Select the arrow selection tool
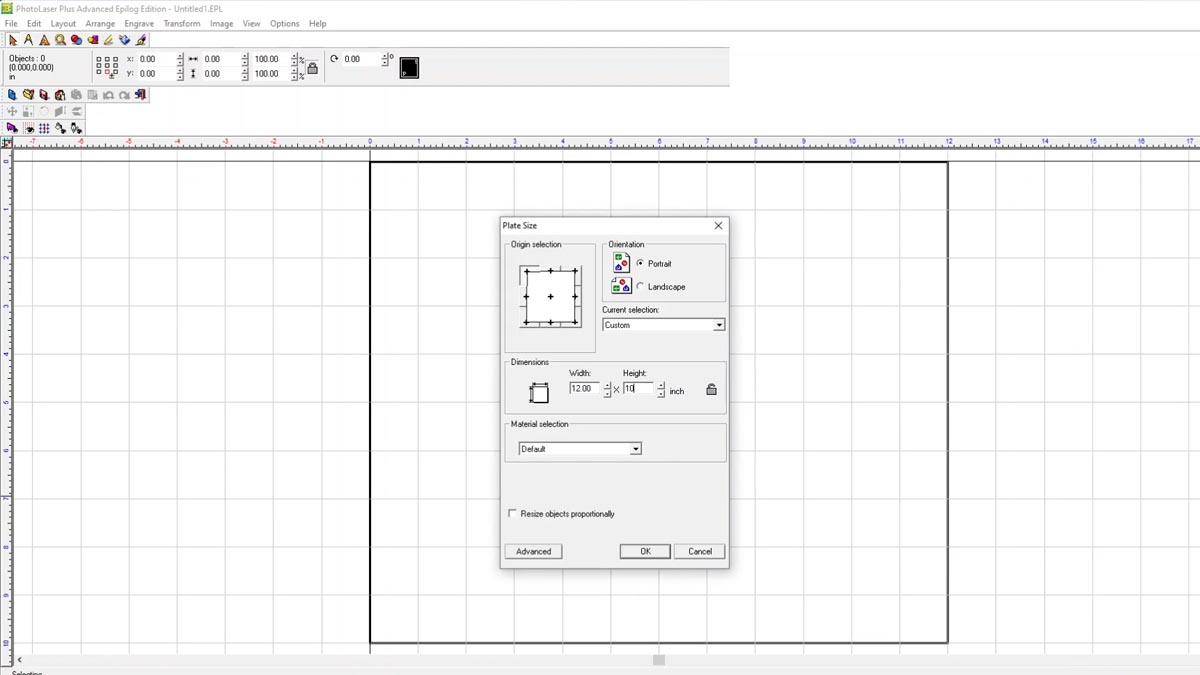 click(x=14, y=40)
